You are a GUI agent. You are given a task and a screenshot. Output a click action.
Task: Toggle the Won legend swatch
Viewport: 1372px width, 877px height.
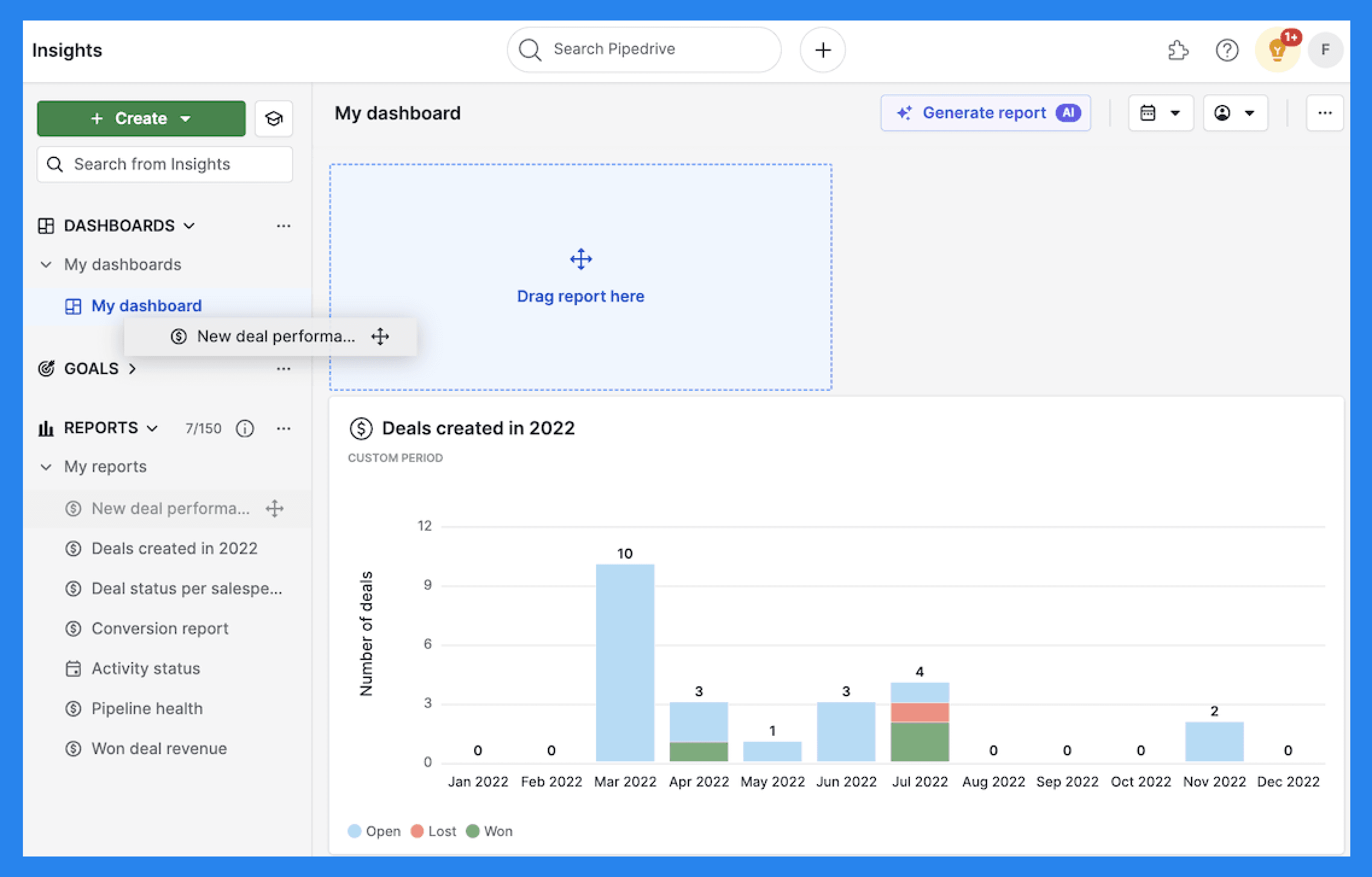tap(473, 831)
